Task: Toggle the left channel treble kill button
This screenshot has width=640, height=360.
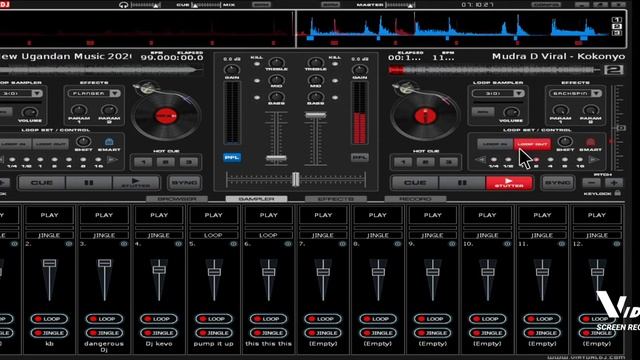Action: (x=257, y=64)
